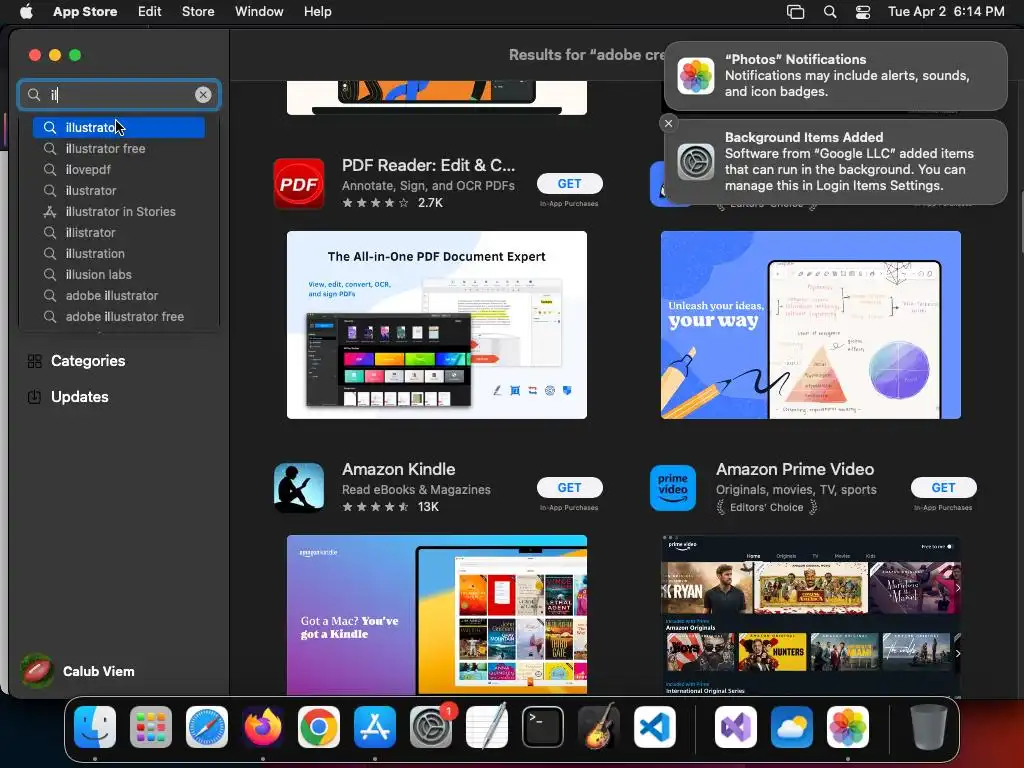Open the cloud weather app in Dock
Viewport: 1024px width, 768px height.
792,727
